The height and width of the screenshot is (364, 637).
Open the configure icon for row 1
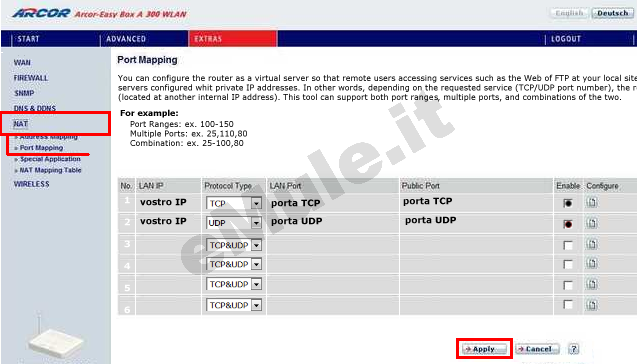(592, 202)
